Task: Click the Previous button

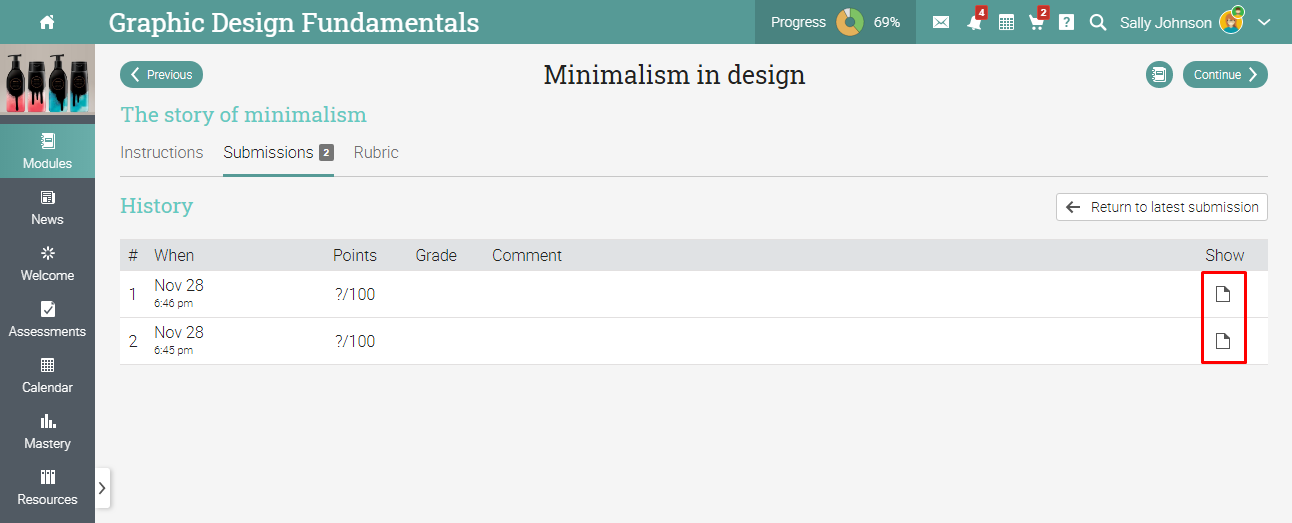Action: click(162, 75)
